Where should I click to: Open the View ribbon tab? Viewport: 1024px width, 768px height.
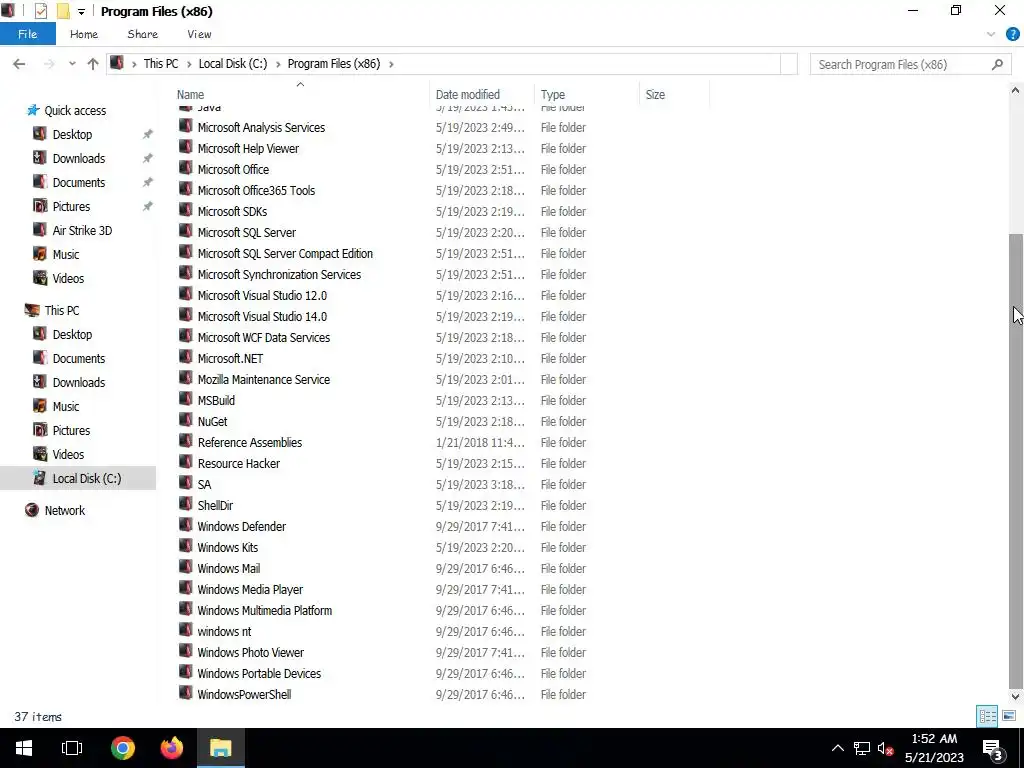(x=199, y=34)
